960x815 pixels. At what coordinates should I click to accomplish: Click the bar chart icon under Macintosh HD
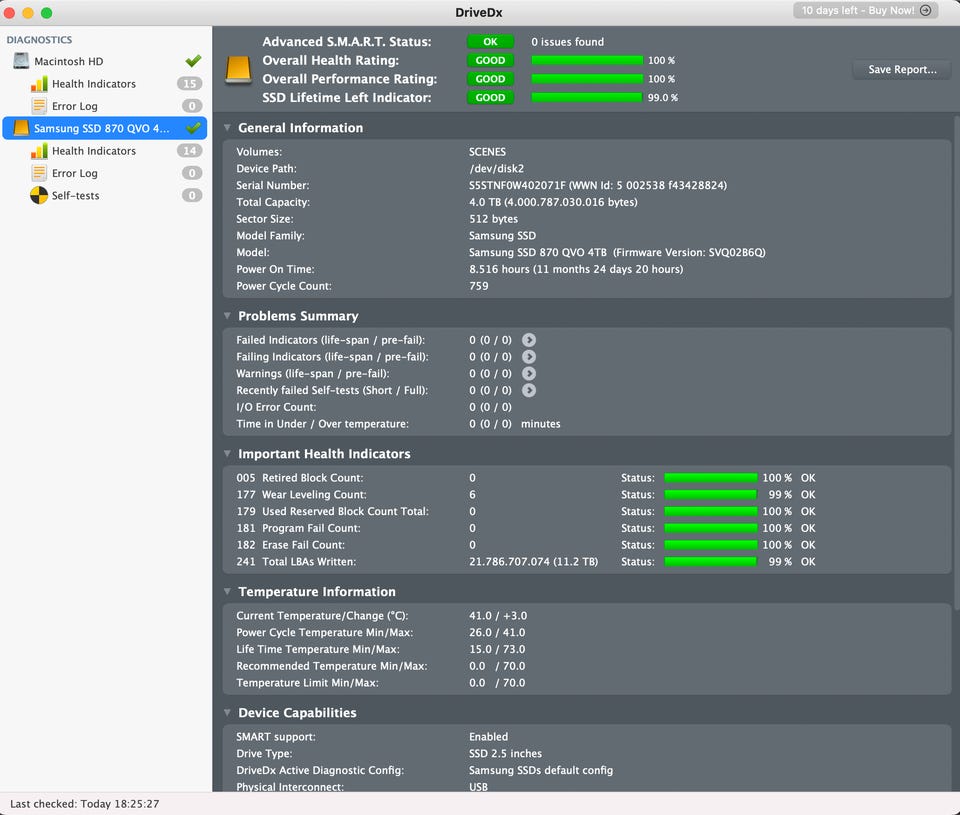tap(39, 83)
